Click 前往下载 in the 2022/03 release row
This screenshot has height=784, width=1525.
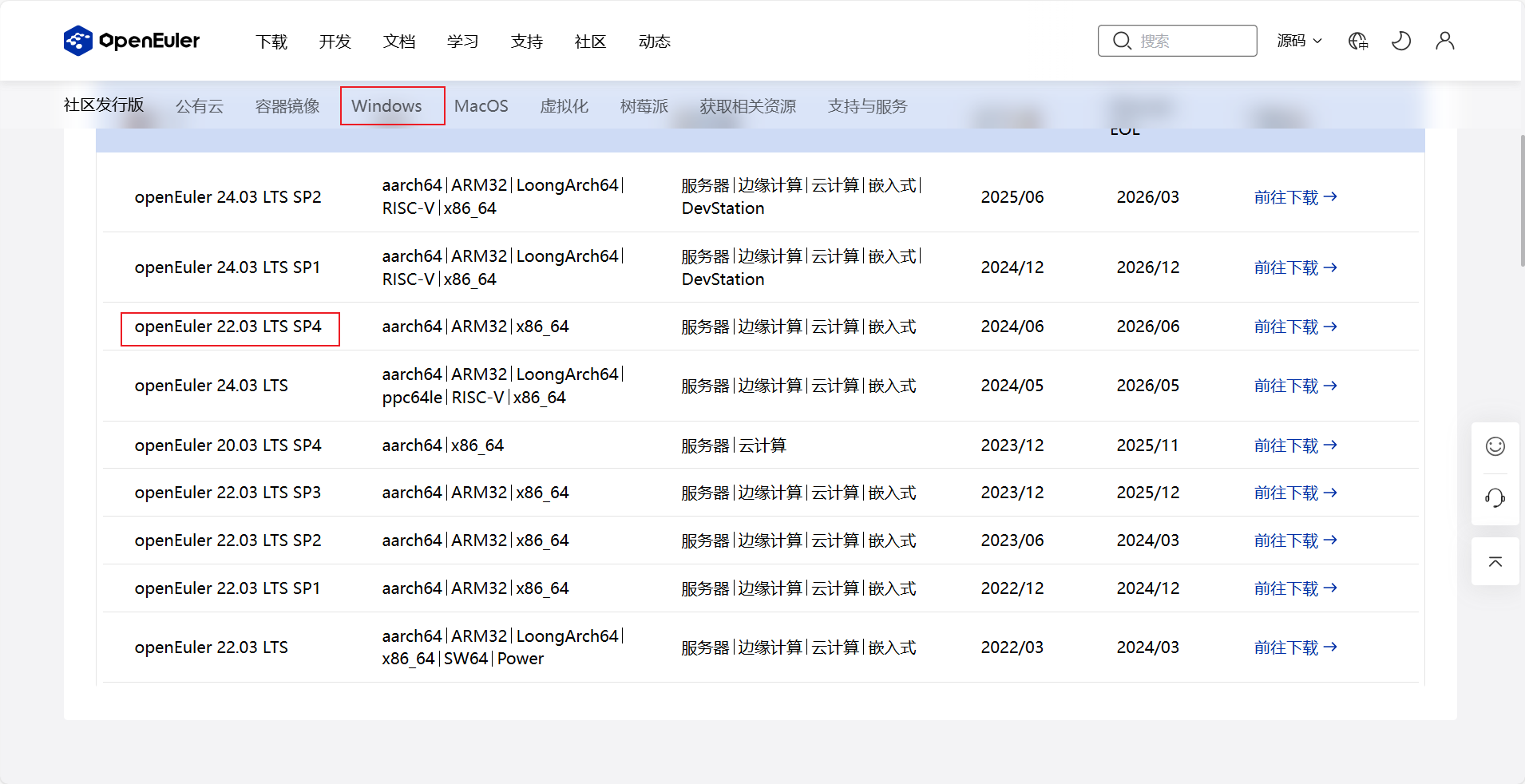pos(1295,647)
